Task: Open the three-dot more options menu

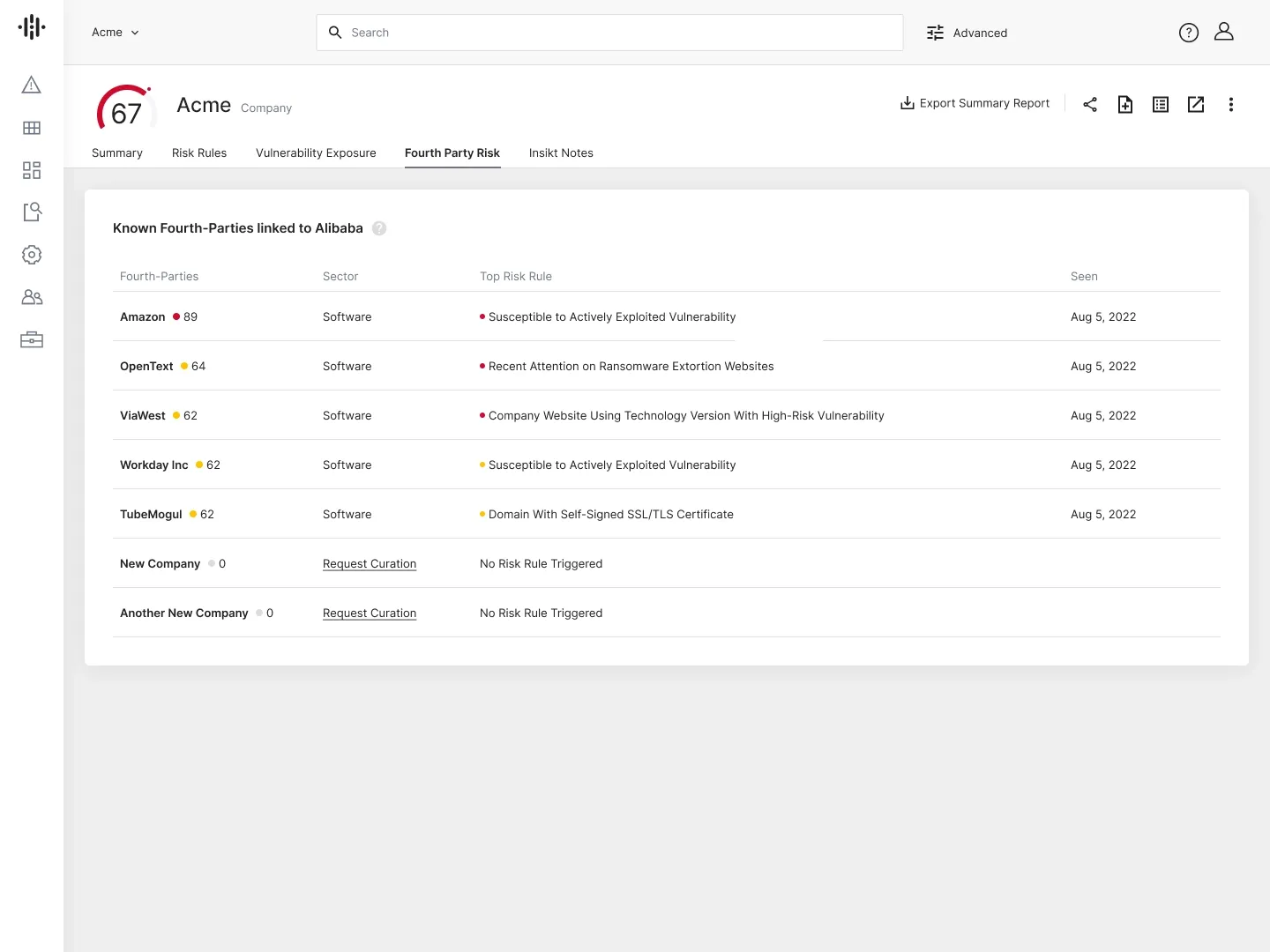Action: [x=1231, y=104]
